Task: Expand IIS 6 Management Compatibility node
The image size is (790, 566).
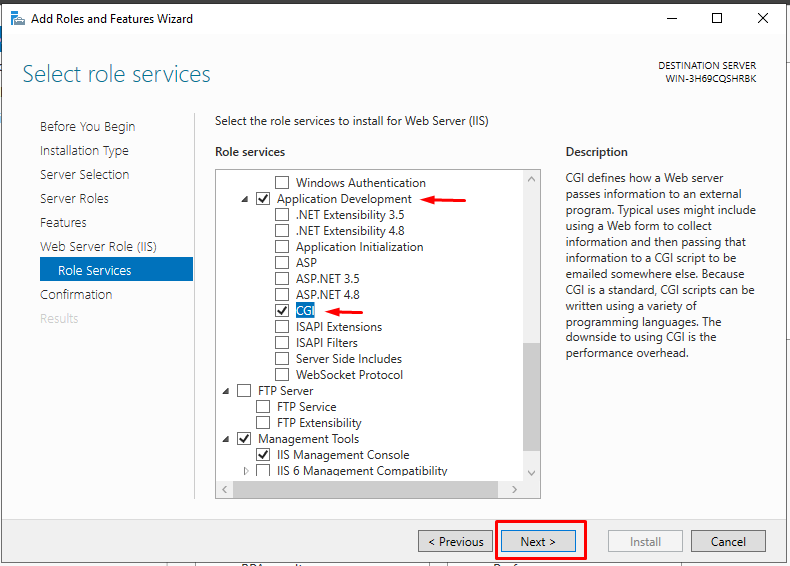Action: (246, 471)
